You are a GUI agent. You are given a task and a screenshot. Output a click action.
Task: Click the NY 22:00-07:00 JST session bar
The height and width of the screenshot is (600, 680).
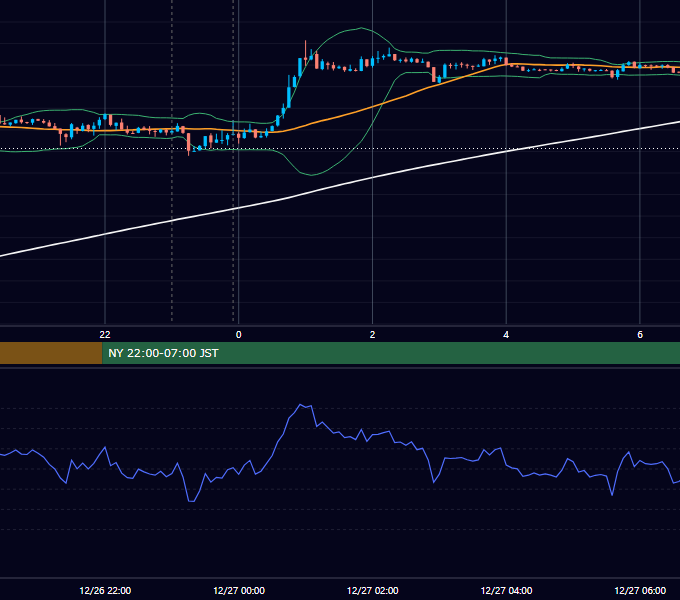[x=391, y=353]
